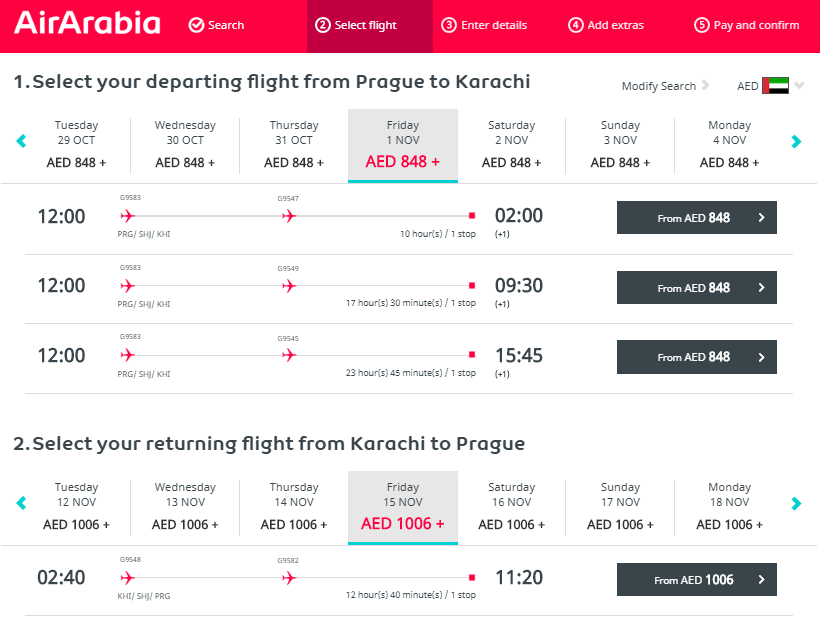Image resolution: width=820 pixels, height=621 pixels.
Task: Select Thursday 14 NOV returning date tab
Action: click(294, 506)
